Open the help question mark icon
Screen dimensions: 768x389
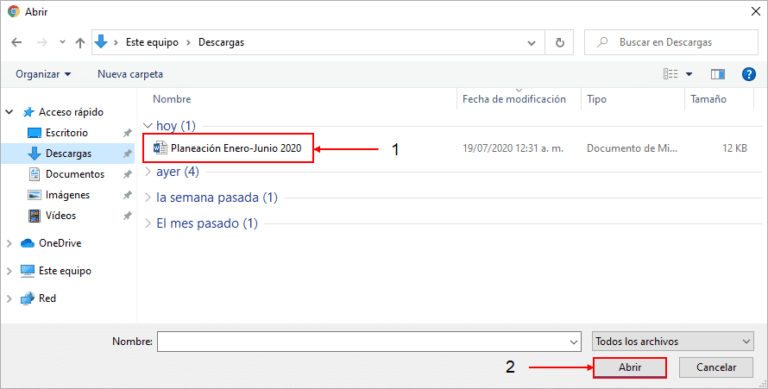(748, 74)
